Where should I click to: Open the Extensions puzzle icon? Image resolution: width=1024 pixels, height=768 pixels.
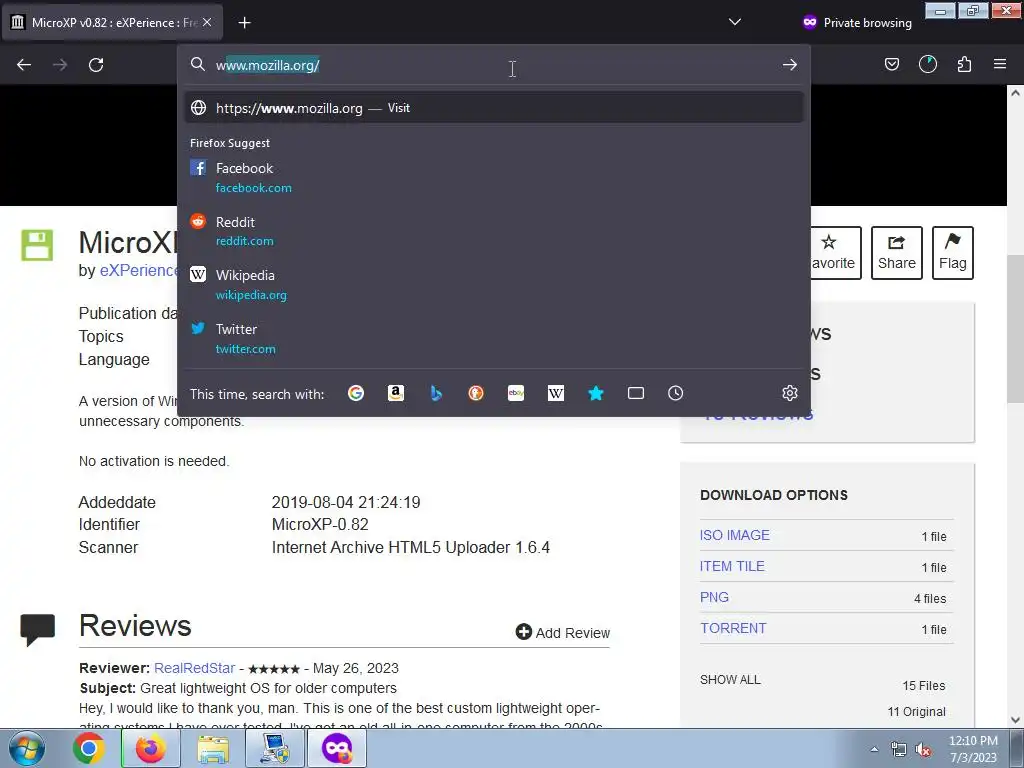click(964, 64)
